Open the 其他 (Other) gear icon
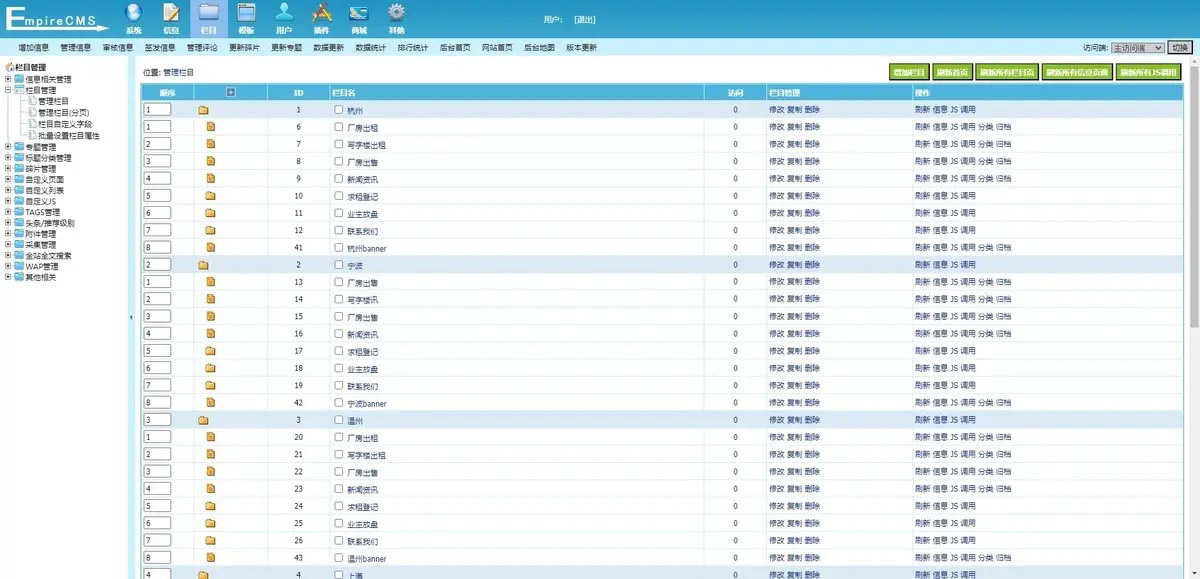Viewport: 1200px width, 579px height. pos(396,14)
